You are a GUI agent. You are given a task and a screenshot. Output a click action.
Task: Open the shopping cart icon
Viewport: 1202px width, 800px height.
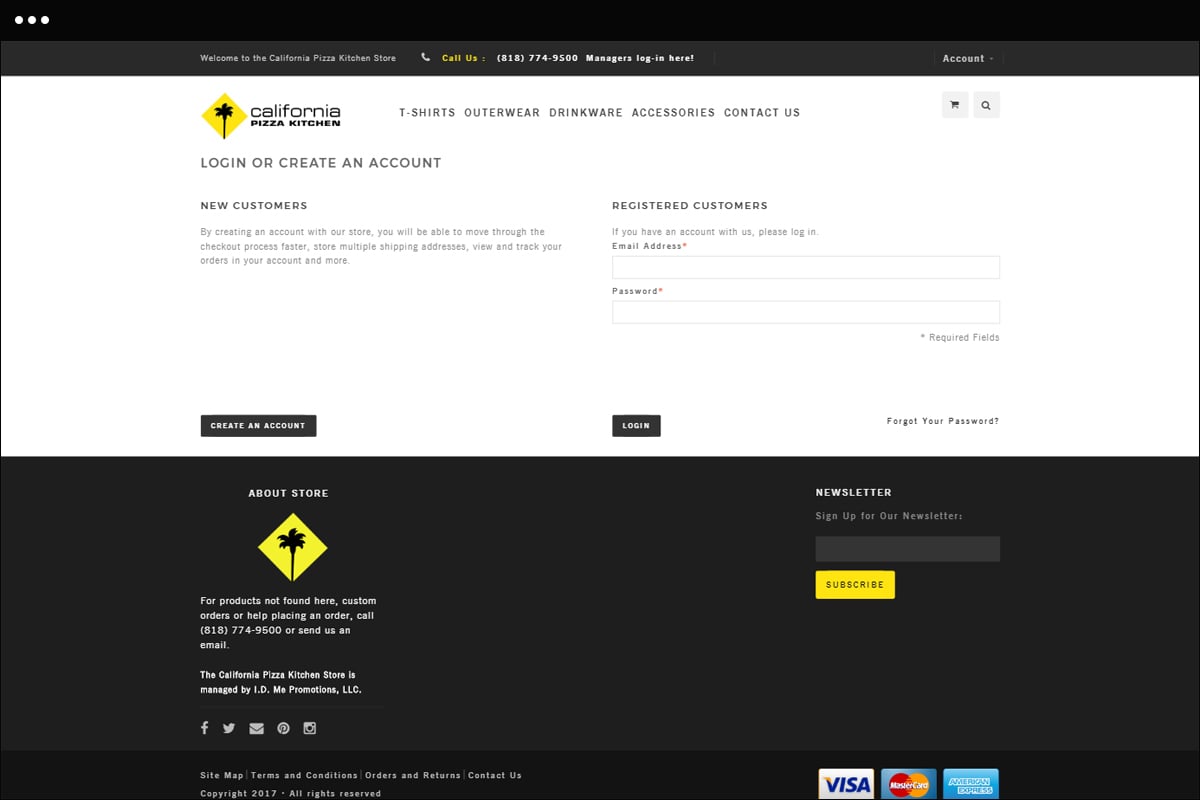point(954,105)
